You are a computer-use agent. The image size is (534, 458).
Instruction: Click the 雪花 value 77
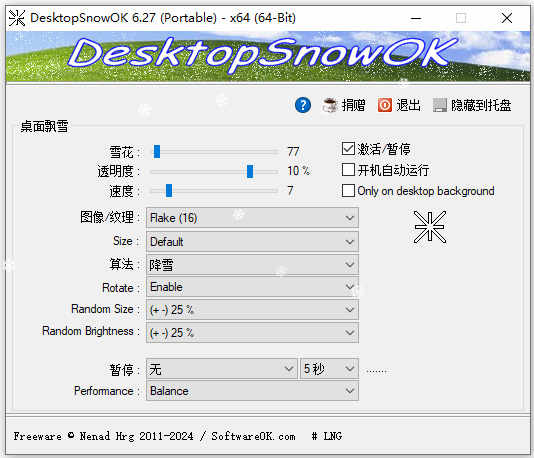[293, 152]
